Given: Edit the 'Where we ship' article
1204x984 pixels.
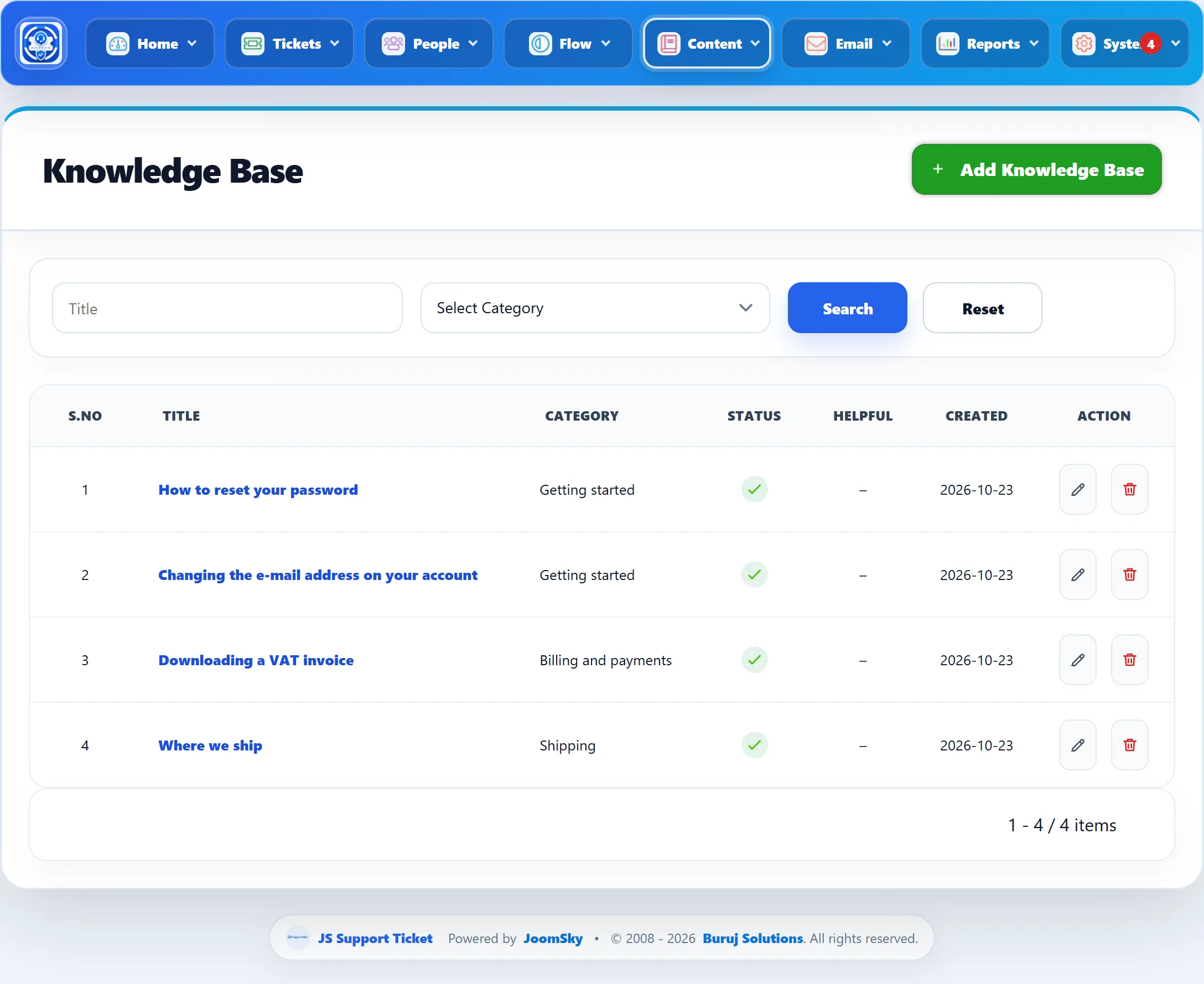Looking at the screenshot, I should click(x=1078, y=745).
